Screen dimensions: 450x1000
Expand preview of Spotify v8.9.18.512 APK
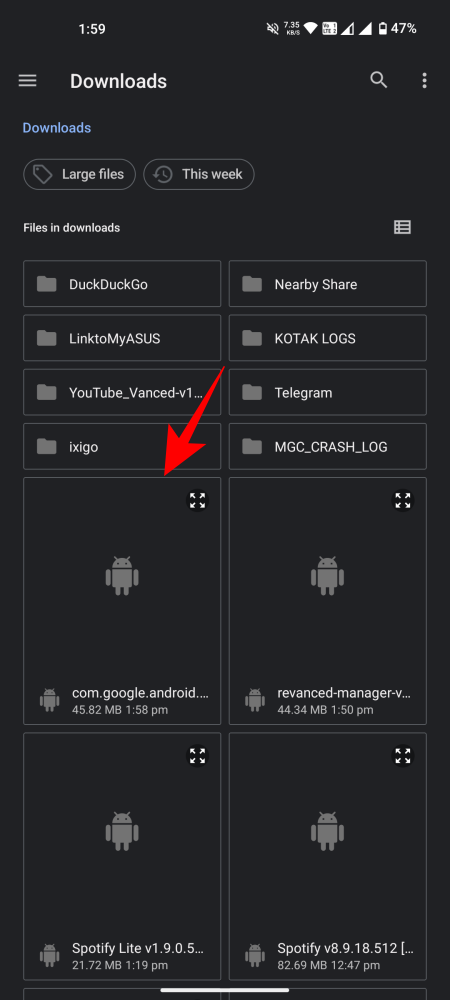pyautogui.click(x=403, y=756)
